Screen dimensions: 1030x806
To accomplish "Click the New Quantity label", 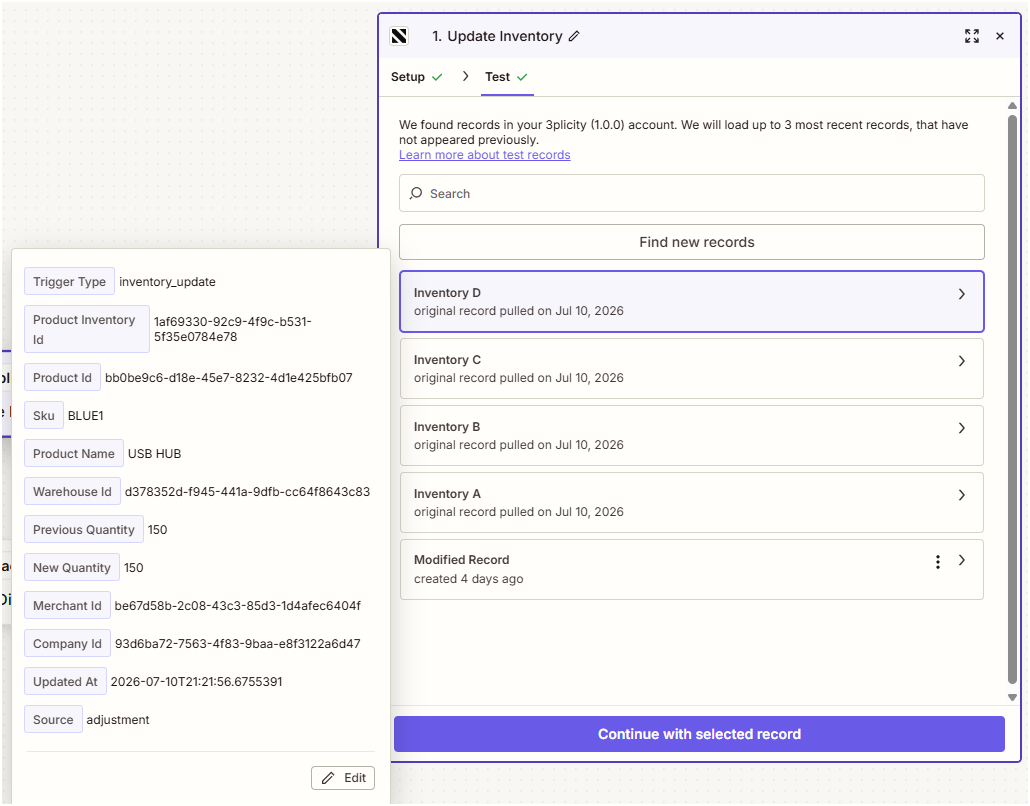I will point(72,568).
